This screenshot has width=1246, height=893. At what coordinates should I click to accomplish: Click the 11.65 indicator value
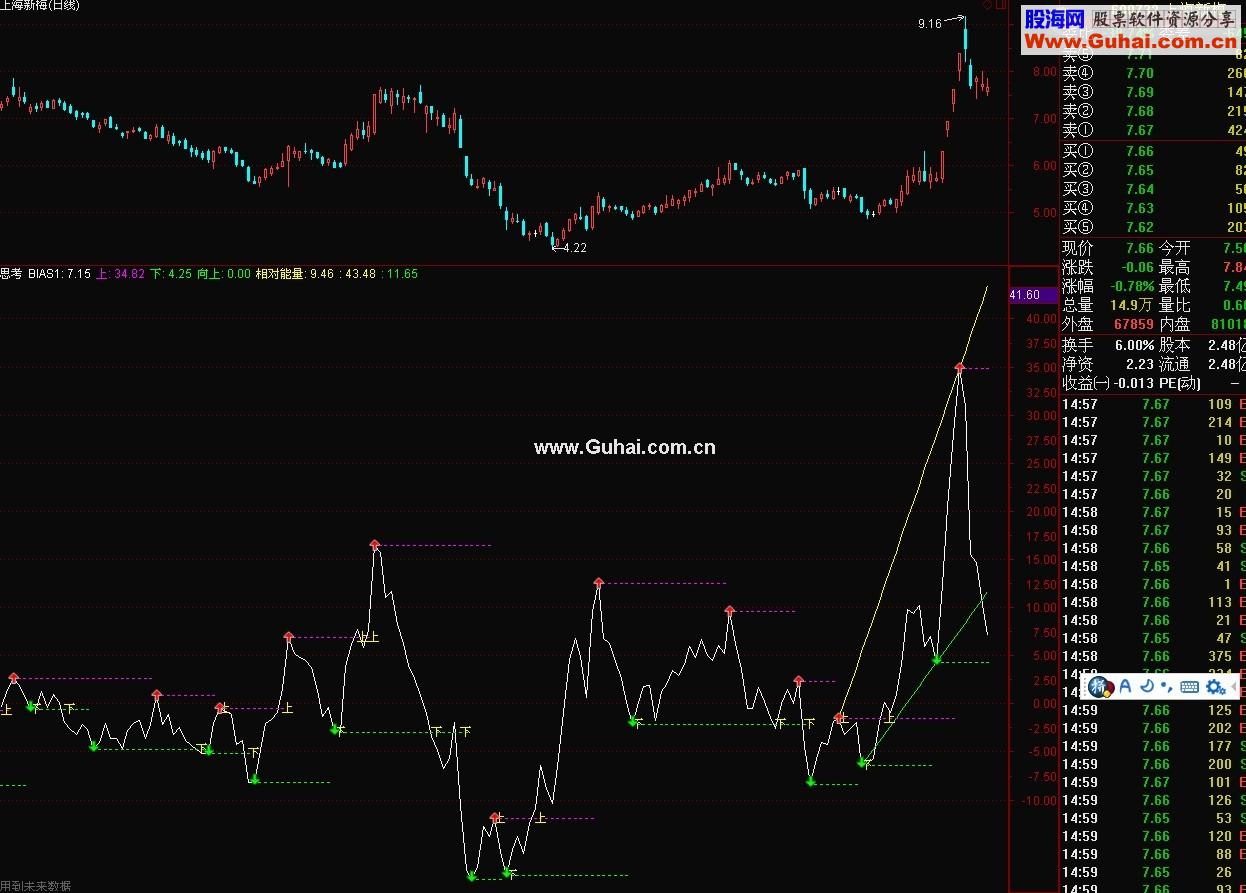[401, 273]
